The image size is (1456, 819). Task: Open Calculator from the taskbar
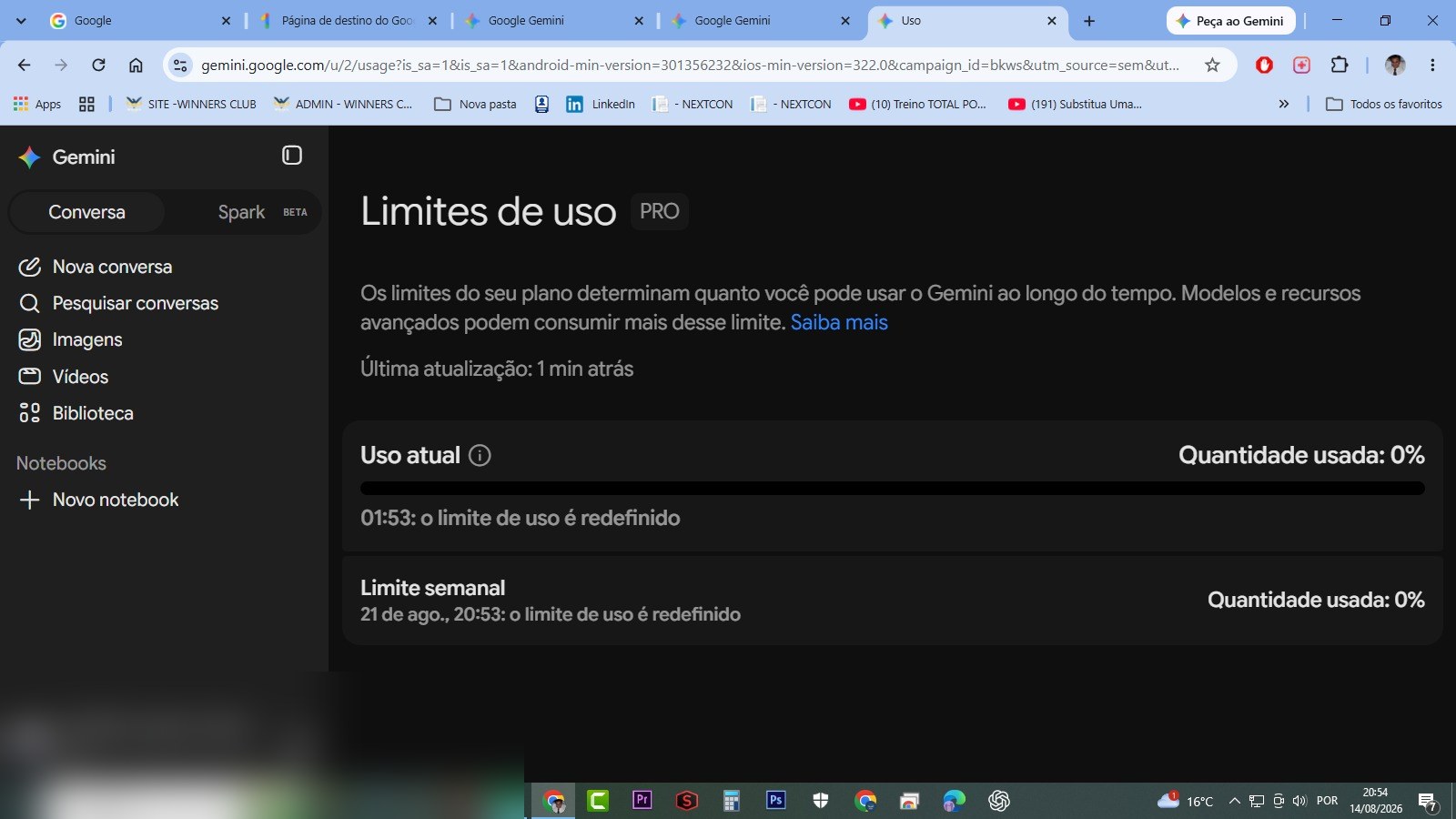(732, 800)
